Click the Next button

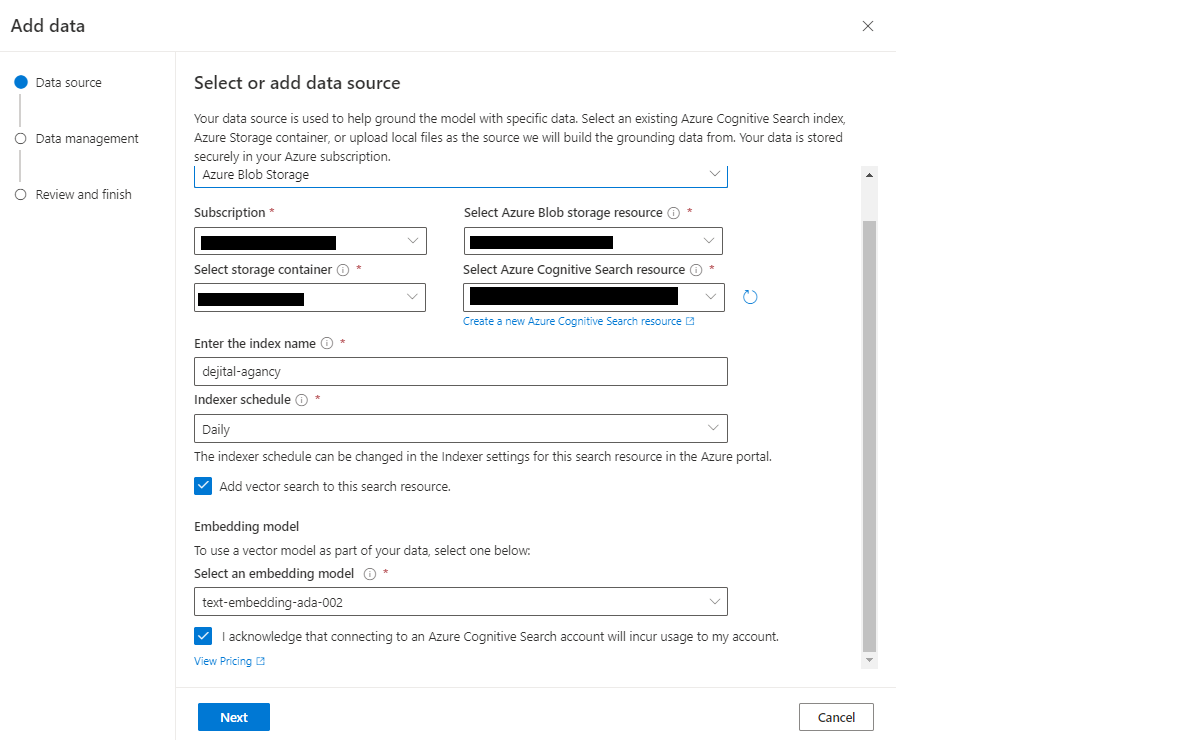(234, 717)
